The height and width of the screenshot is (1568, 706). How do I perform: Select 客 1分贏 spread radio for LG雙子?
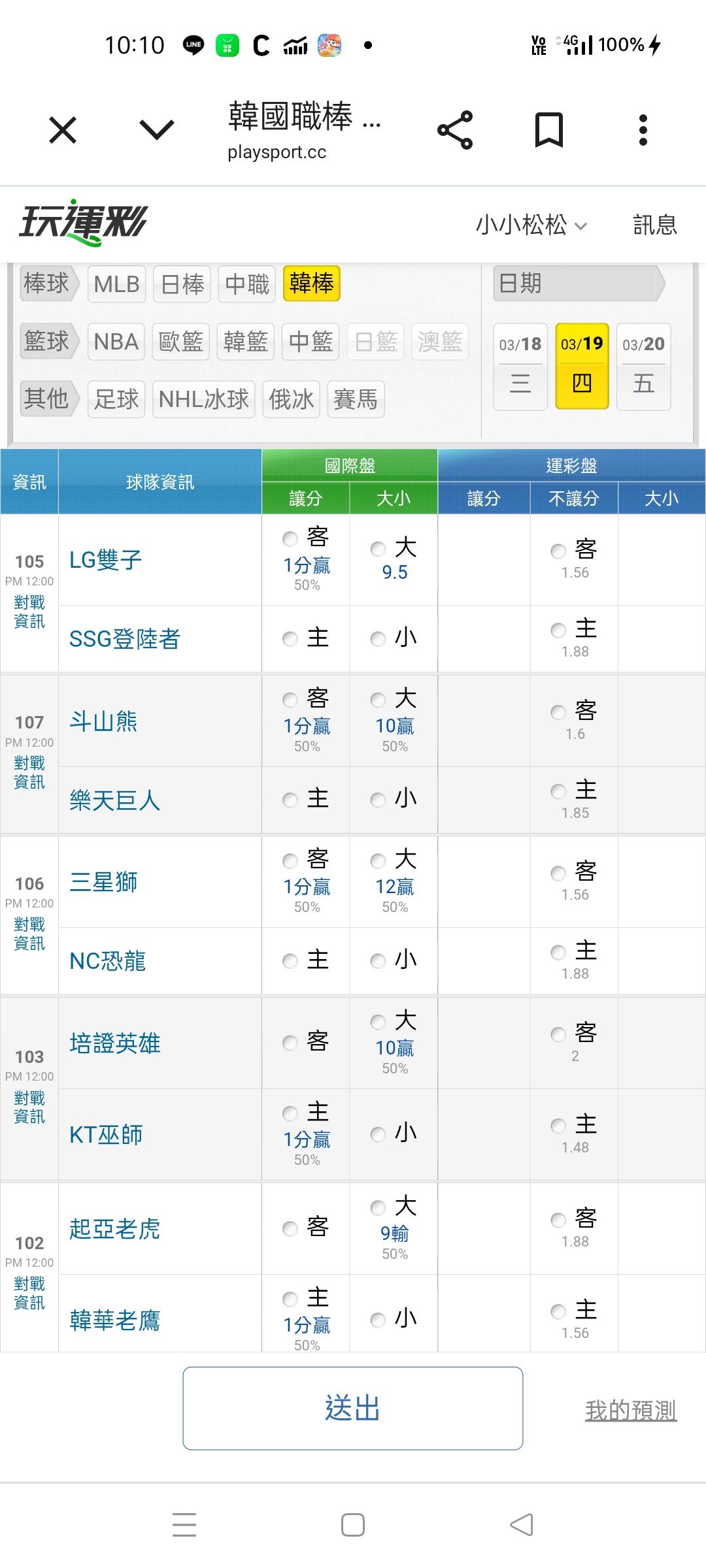click(x=290, y=539)
